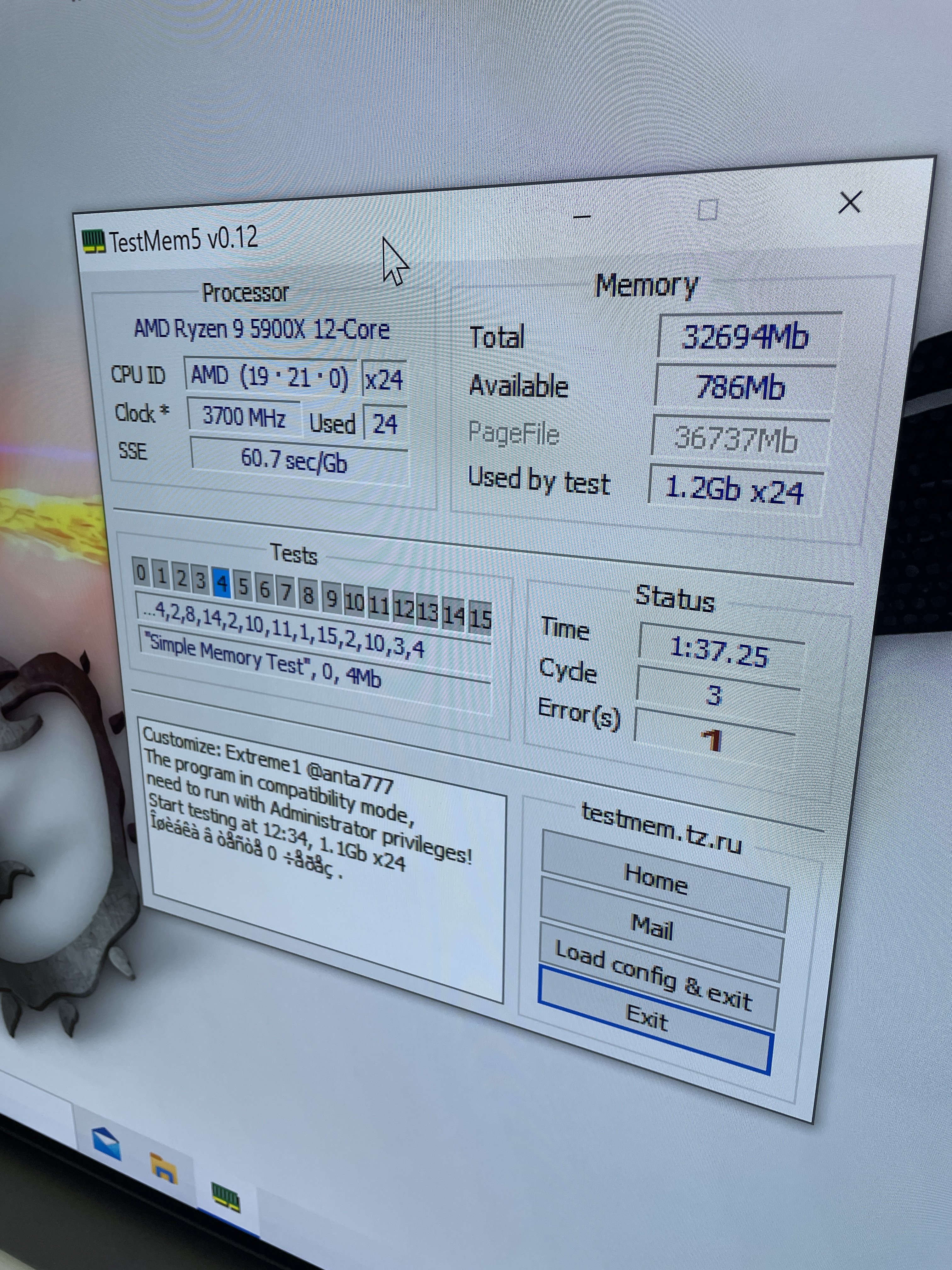This screenshot has width=952, height=1270.
Task: Open File Explorer from the taskbar
Action: click(164, 1169)
